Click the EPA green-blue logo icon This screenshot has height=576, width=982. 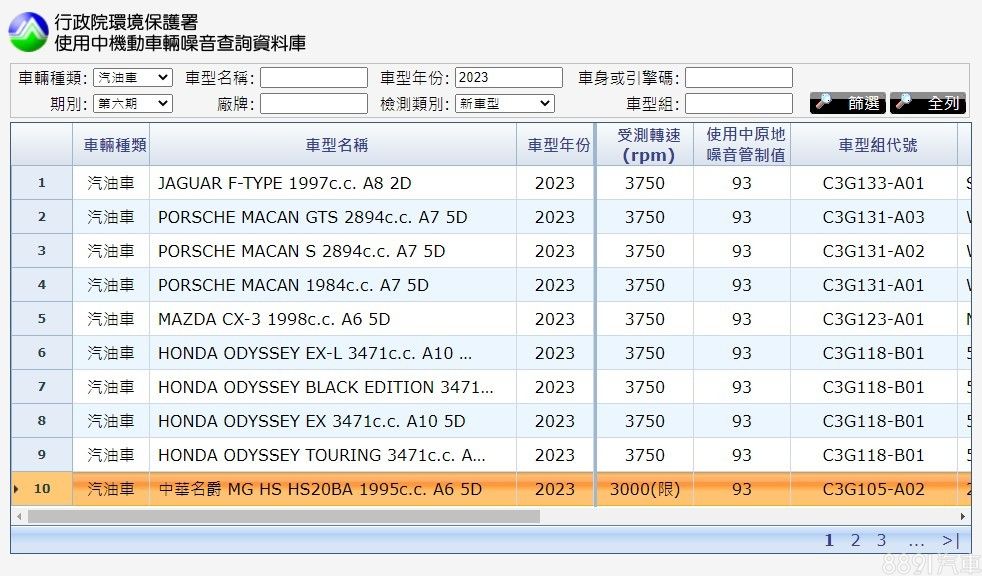(x=28, y=32)
